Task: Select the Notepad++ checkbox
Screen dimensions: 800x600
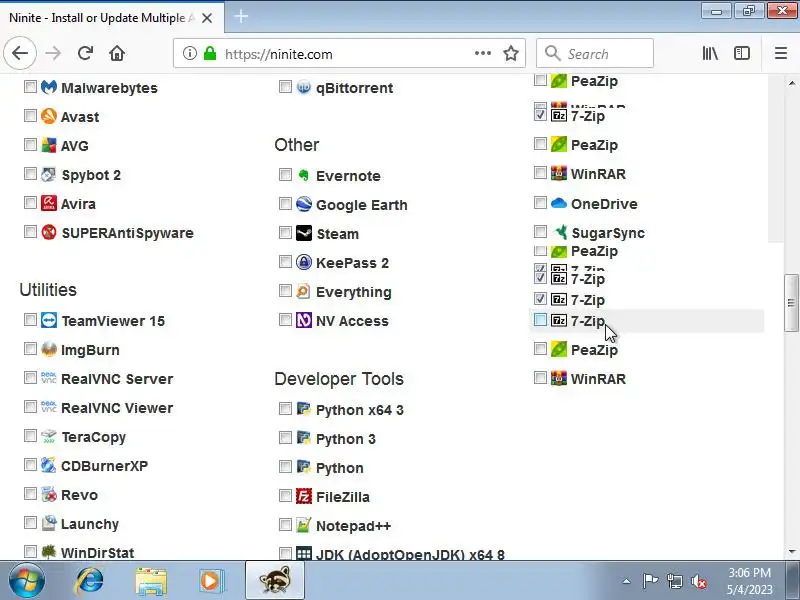Action: 285,524
